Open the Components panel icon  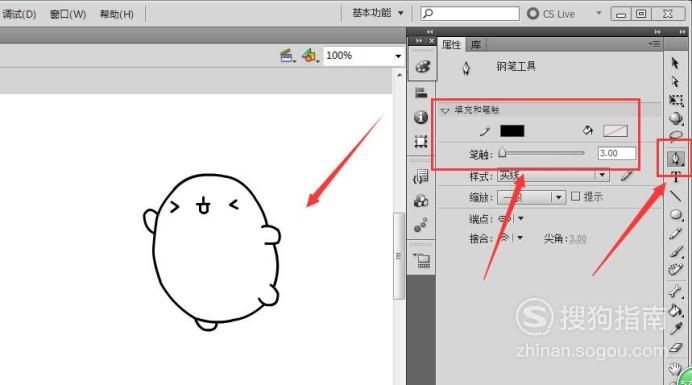coord(421,201)
